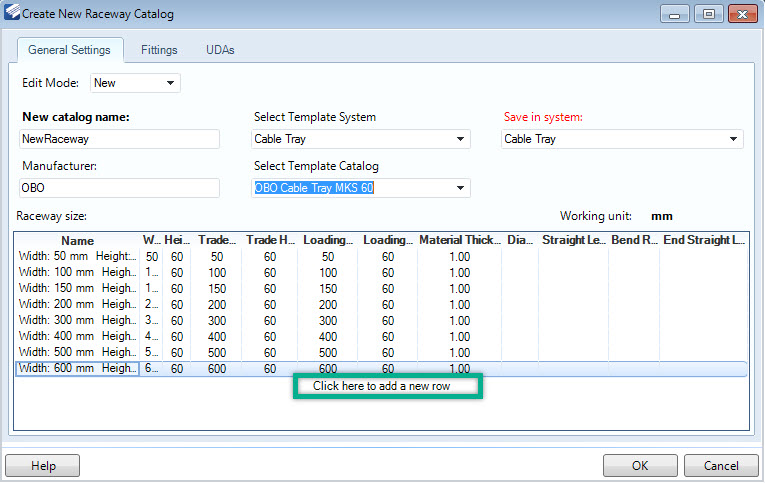This screenshot has width=765, height=483.
Task: Click the Bend R... column header
Action: (x=634, y=240)
